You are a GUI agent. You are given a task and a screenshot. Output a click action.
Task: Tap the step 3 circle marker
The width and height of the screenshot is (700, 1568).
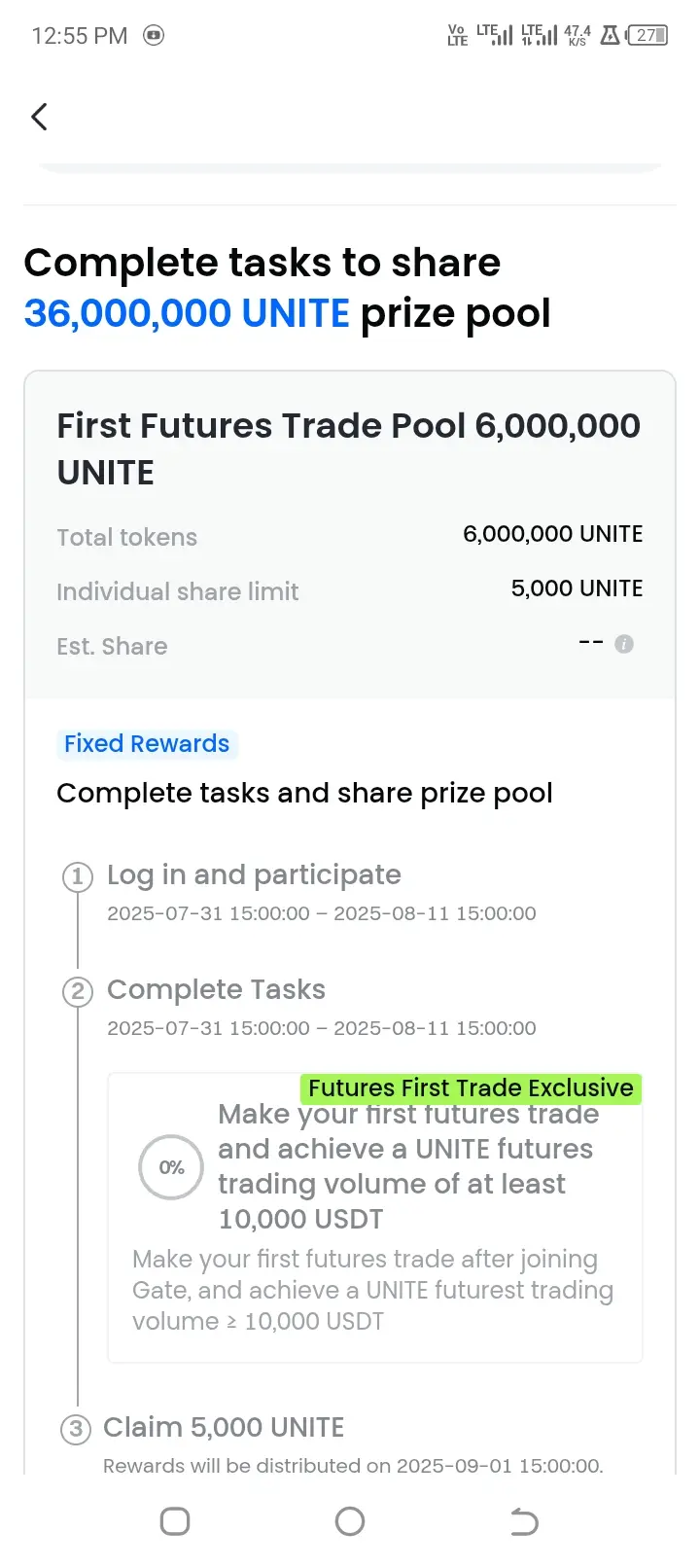click(x=76, y=1430)
